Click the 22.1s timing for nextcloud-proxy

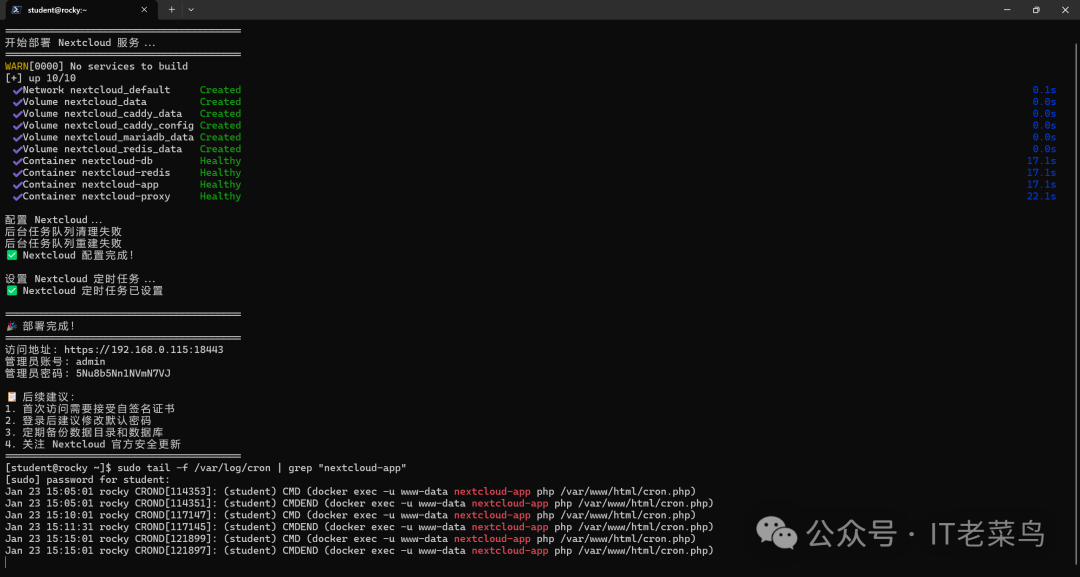point(1041,196)
